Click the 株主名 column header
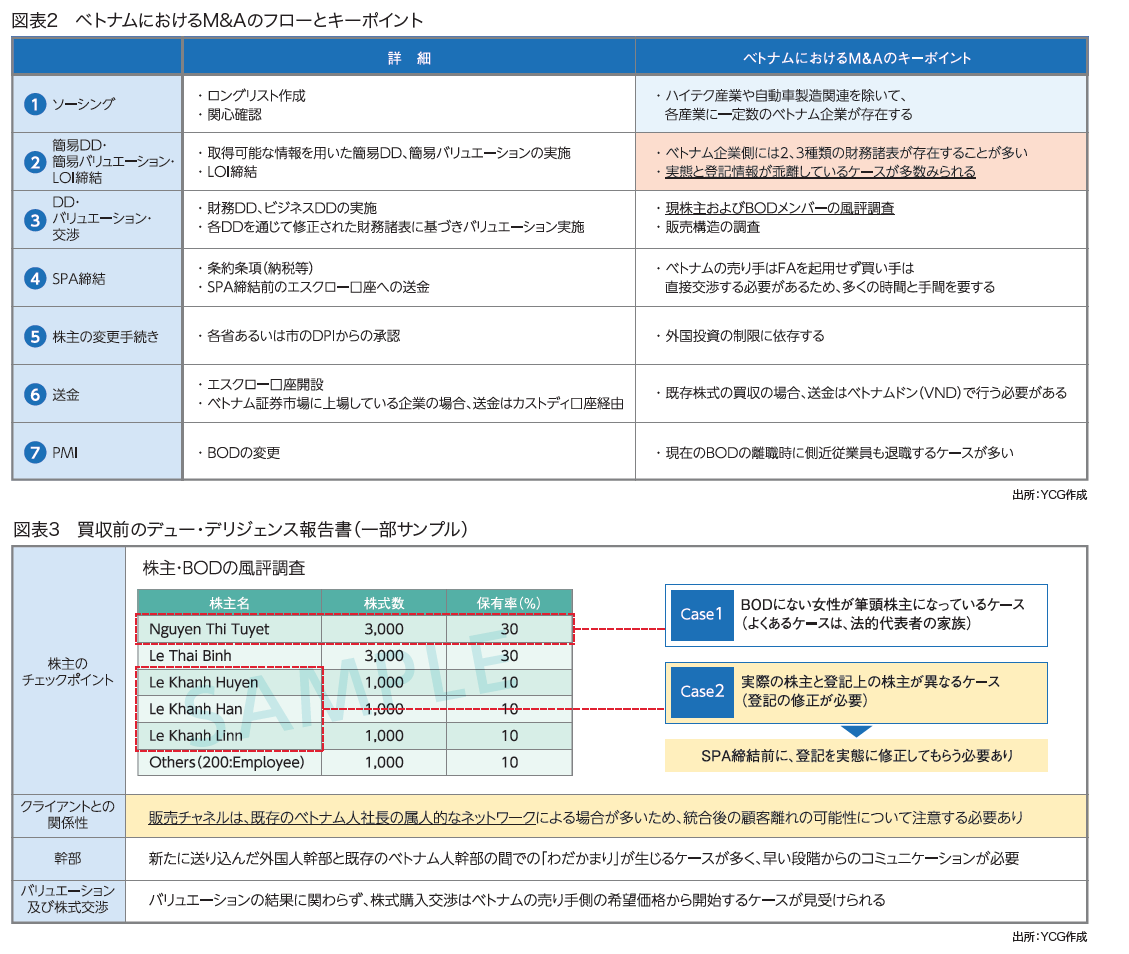 (x=230, y=603)
